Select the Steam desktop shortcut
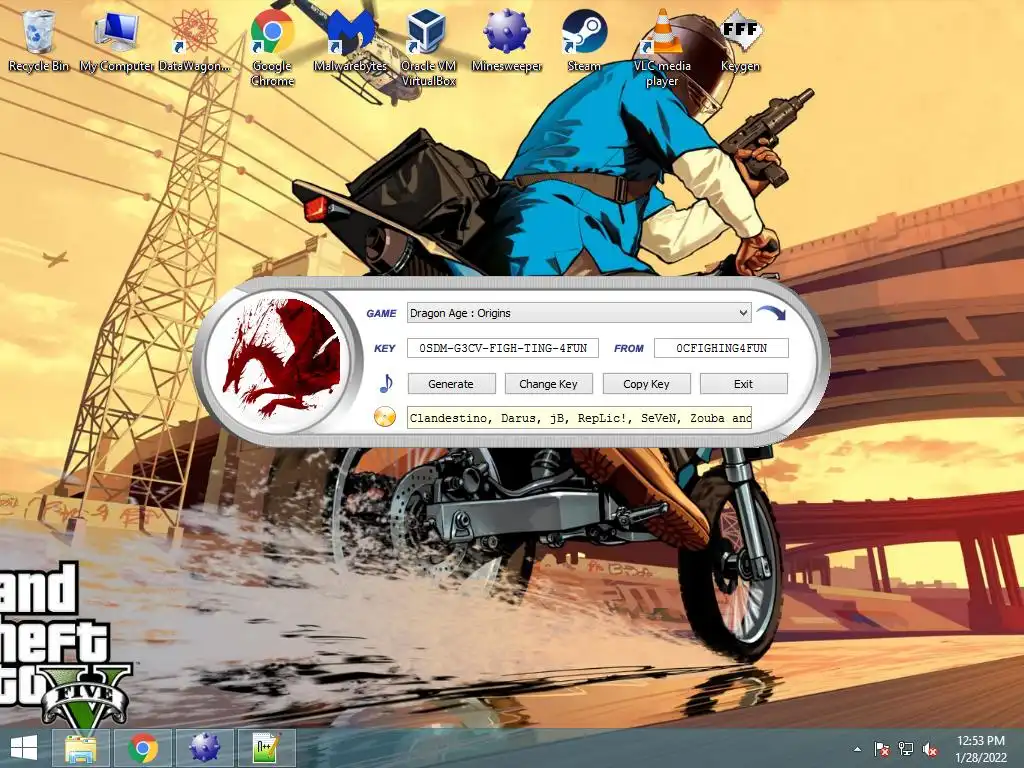The height and width of the screenshot is (768, 1024). tap(584, 39)
